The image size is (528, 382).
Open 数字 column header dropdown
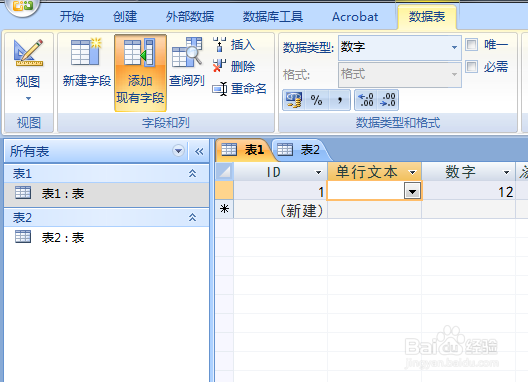(506, 173)
